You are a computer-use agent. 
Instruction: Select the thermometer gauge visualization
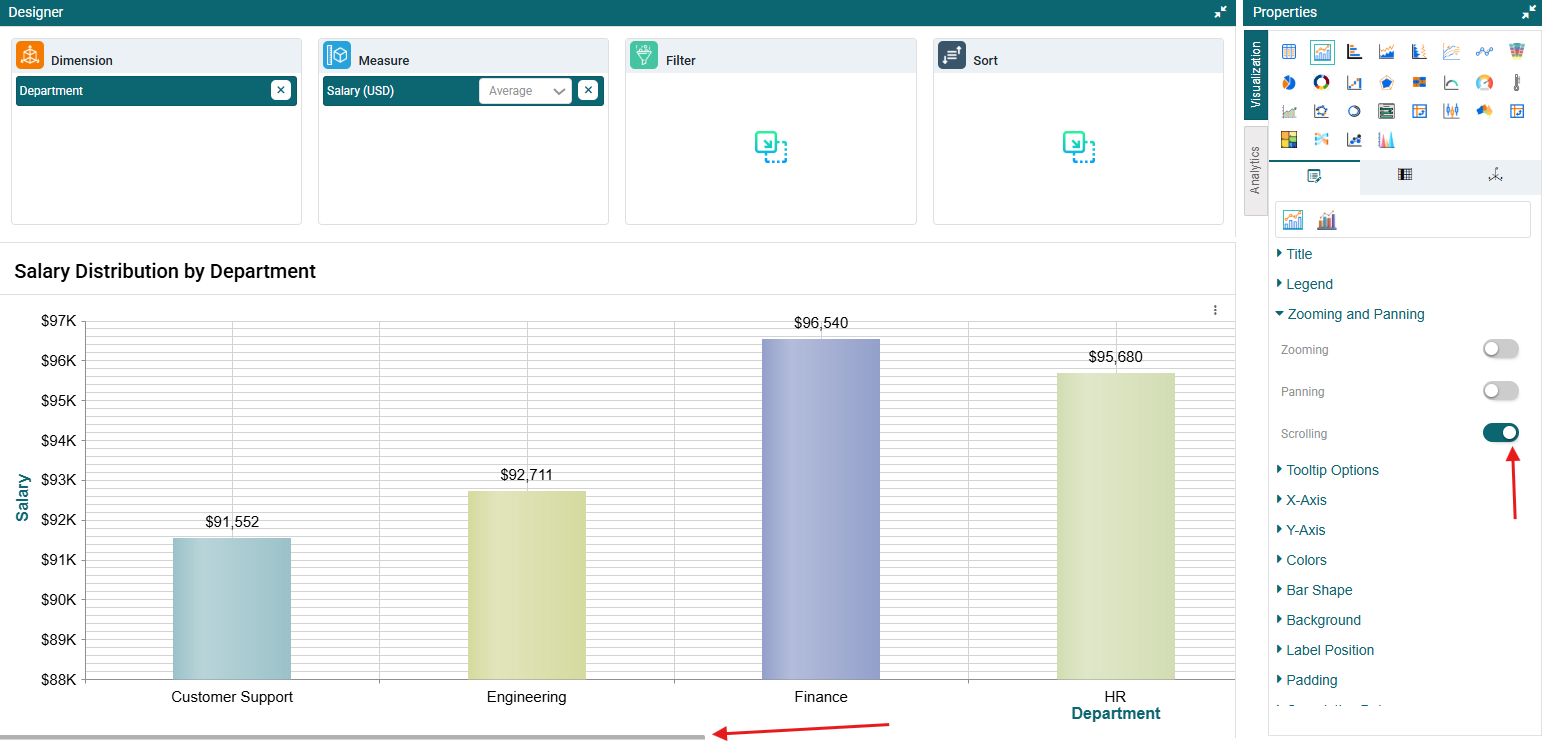1516,82
